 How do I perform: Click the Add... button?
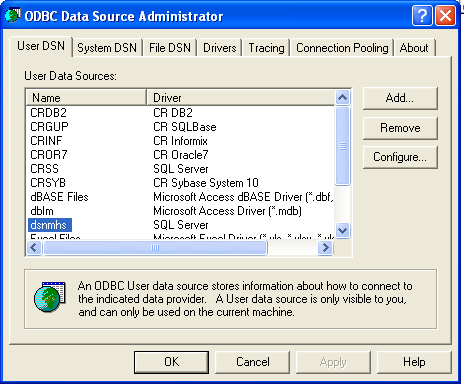click(x=400, y=98)
